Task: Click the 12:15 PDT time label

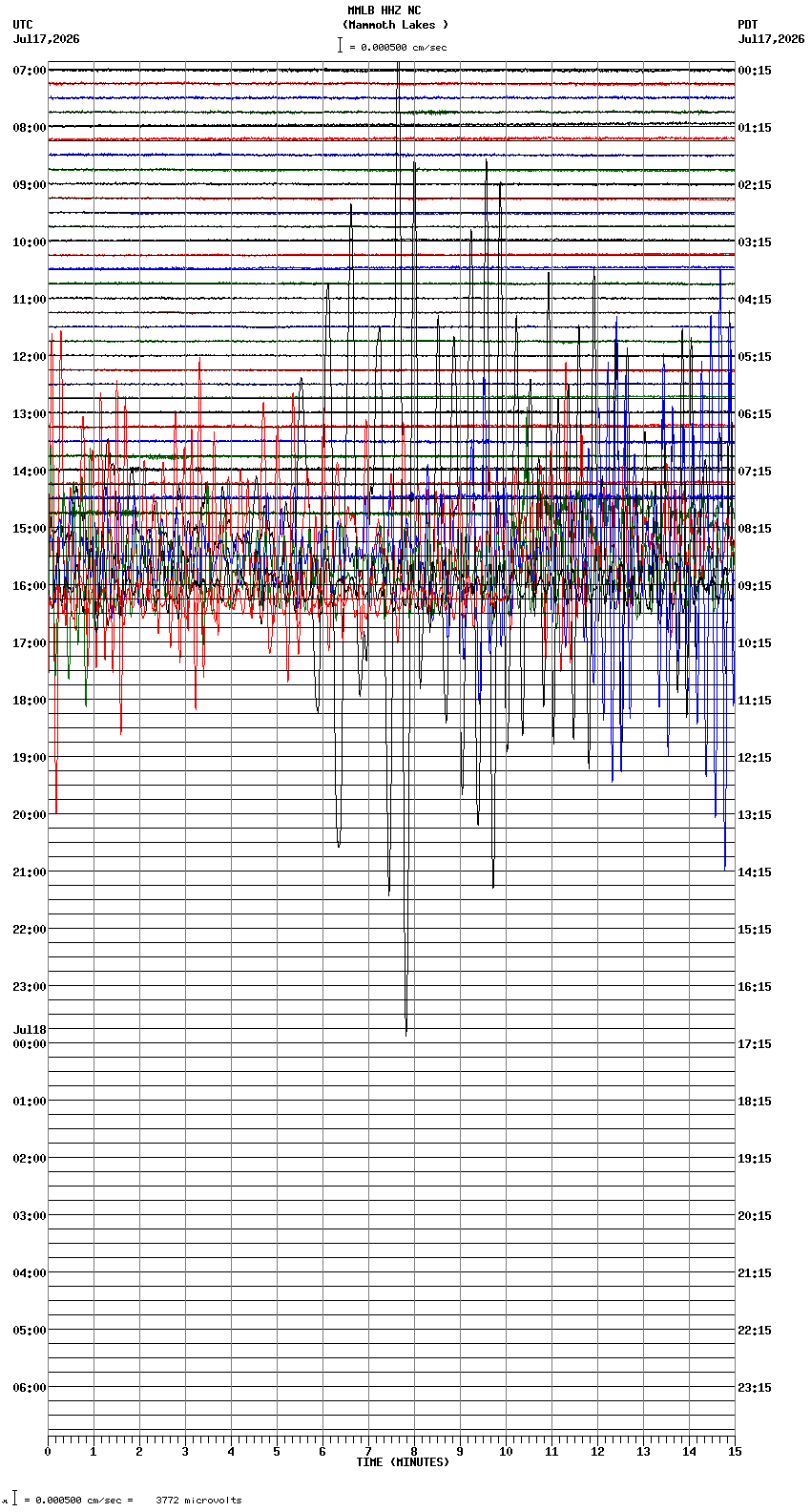Action: 755,758
